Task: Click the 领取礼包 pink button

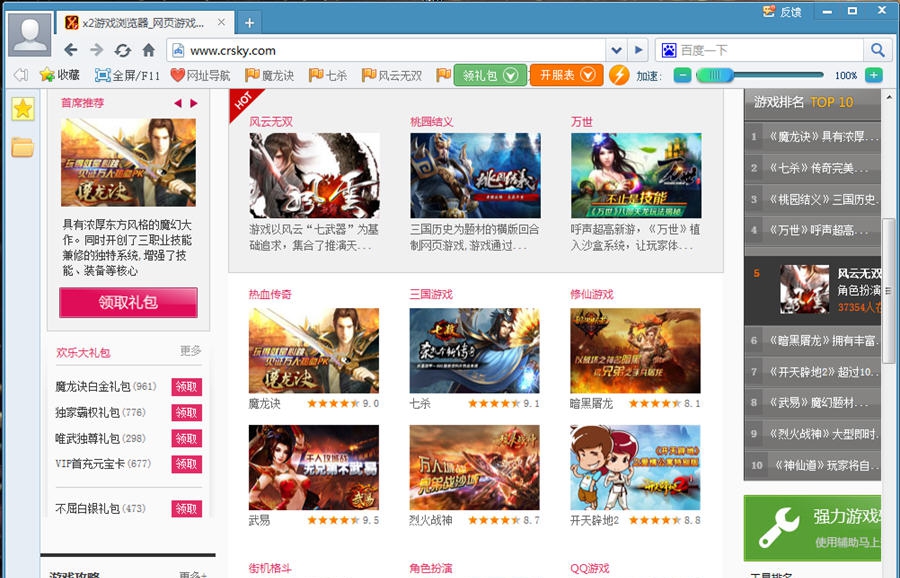Action: (128, 302)
